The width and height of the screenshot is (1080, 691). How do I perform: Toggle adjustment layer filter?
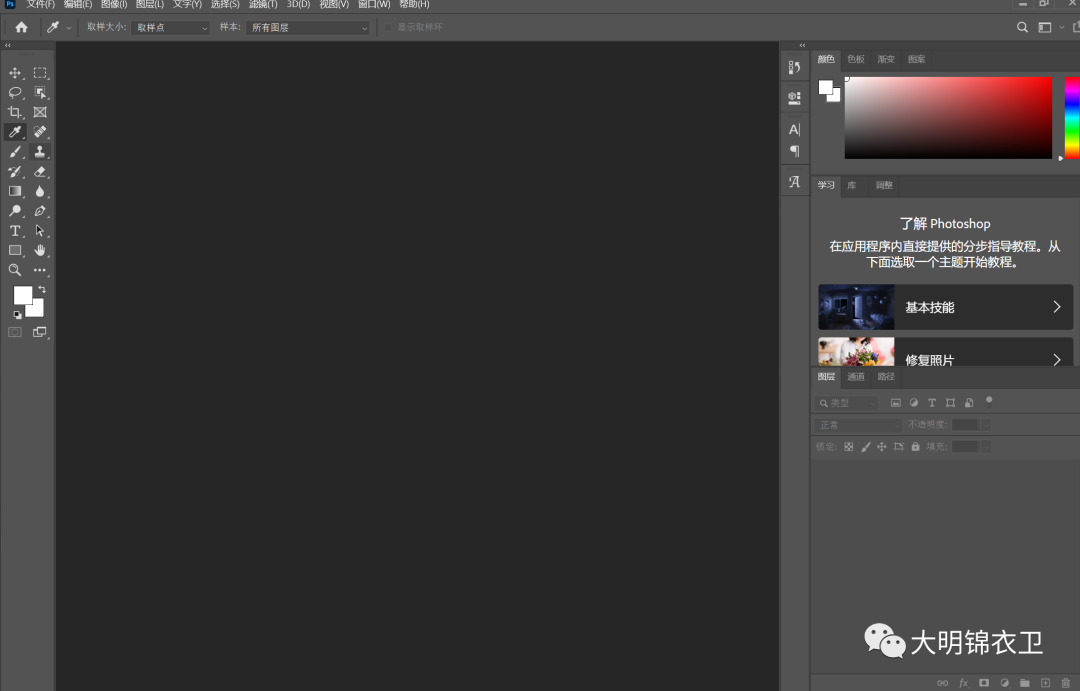point(913,403)
